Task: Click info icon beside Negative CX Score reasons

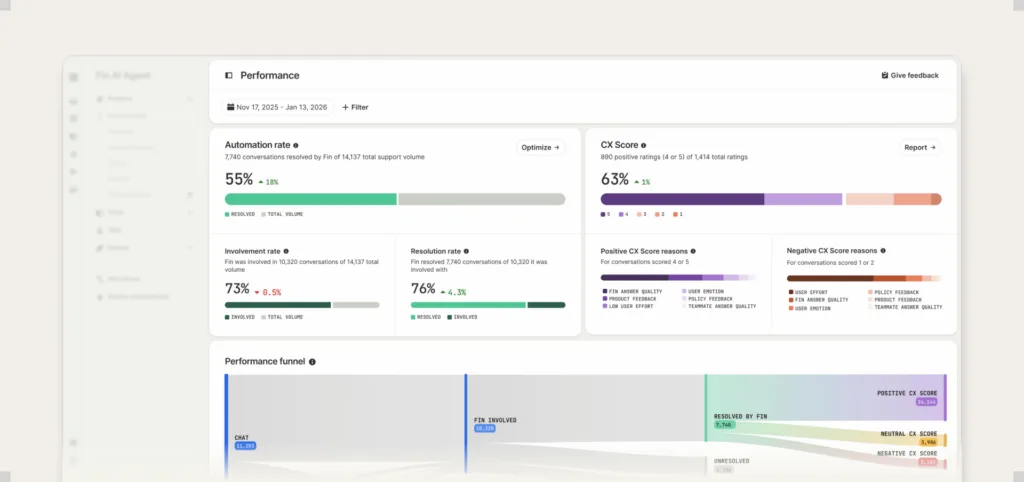Action: coord(883,251)
